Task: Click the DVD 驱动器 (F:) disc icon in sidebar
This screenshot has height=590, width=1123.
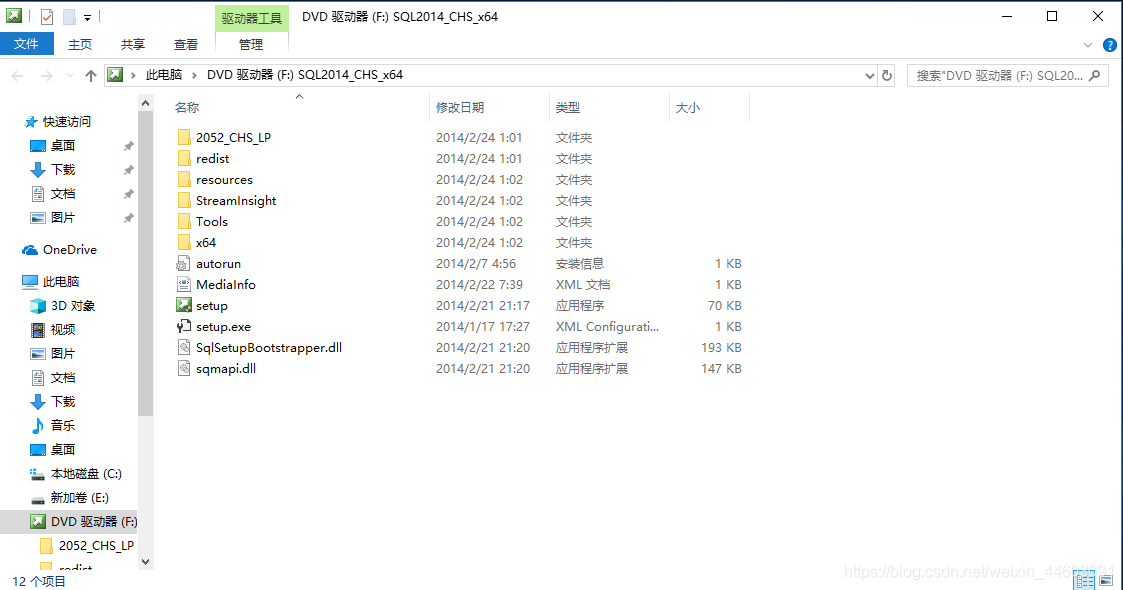Action: (38, 521)
